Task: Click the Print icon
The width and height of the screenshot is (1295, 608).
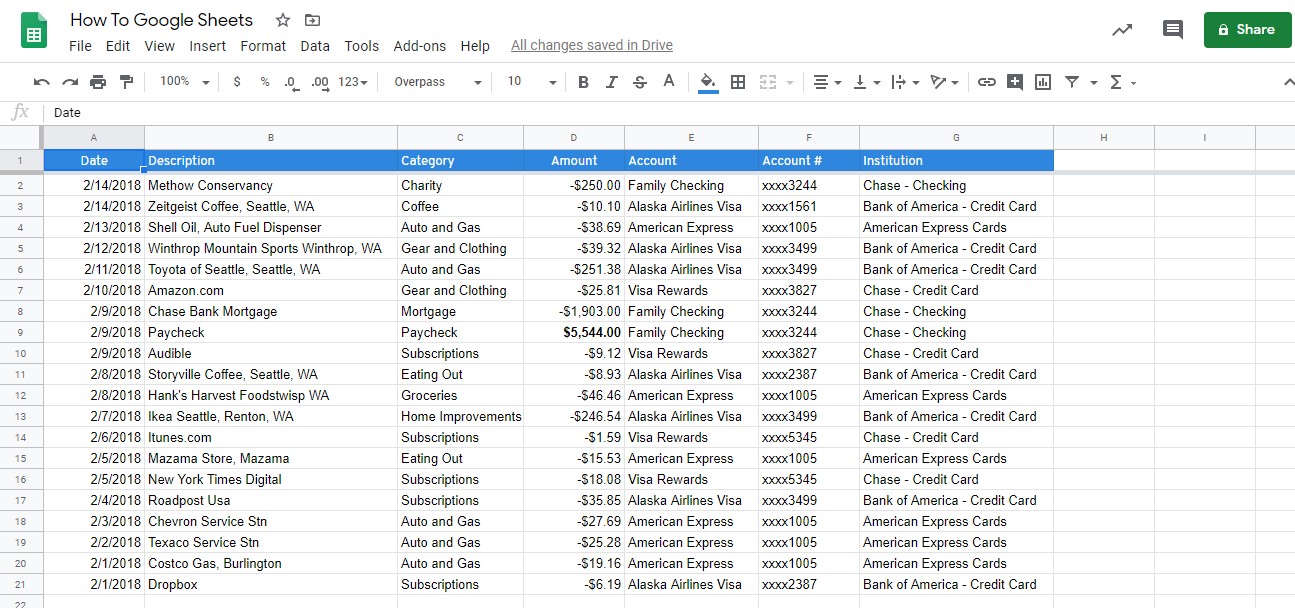Action: coord(98,82)
